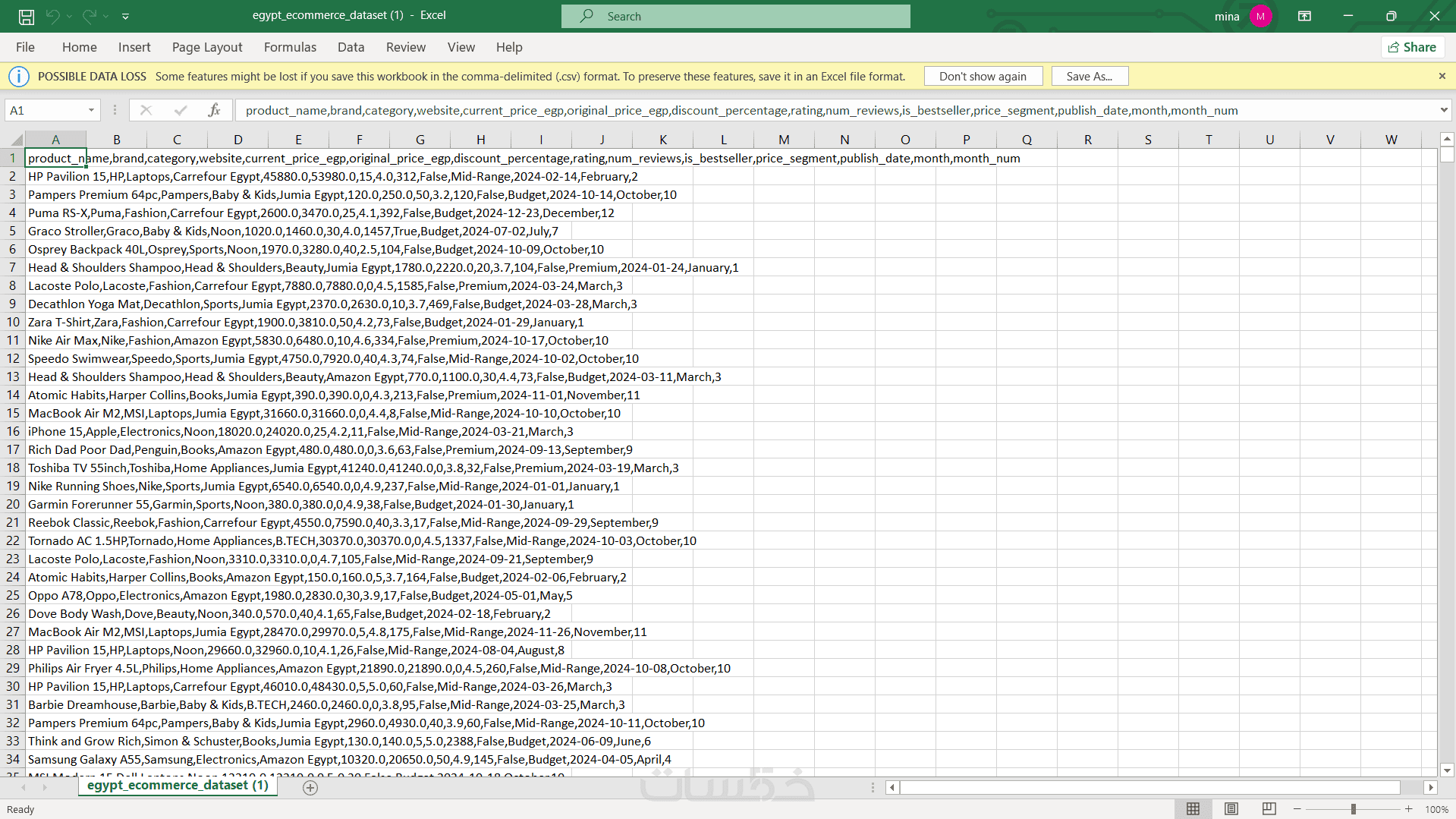
Task: Click the Insert Function fx icon
Action: coord(214,110)
